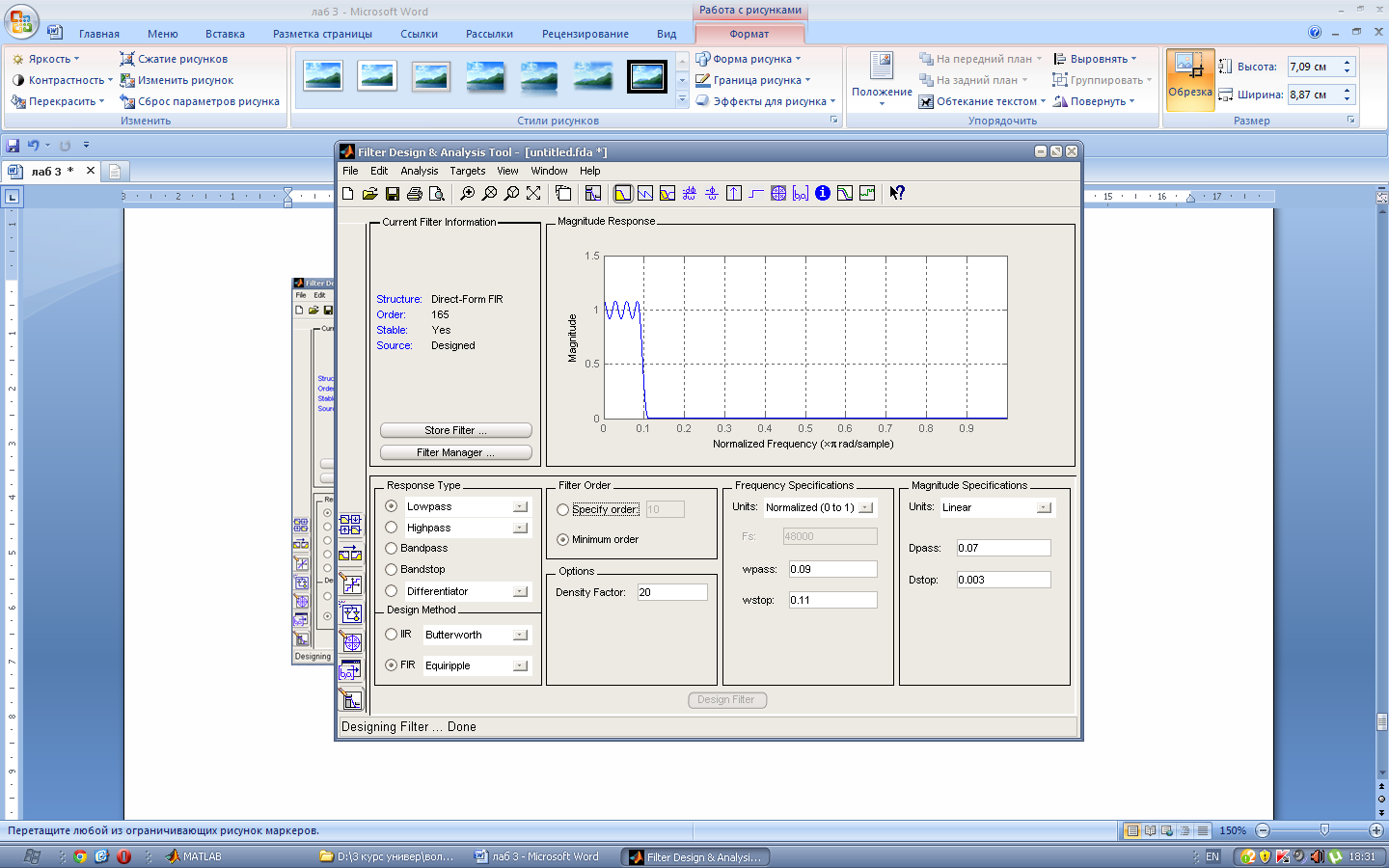This screenshot has width=1389, height=868.
Task: Select Lowpass response type
Action: [x=392, y=506]
